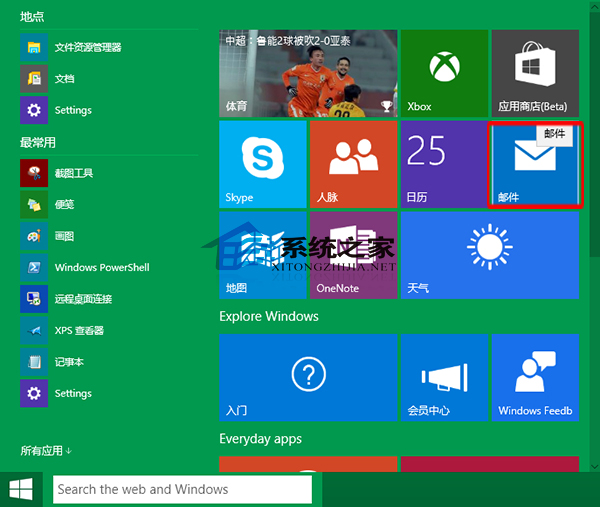Launch the 远程桌面连接 icon
The image size is (600, 507).
(x=34, y=299)
